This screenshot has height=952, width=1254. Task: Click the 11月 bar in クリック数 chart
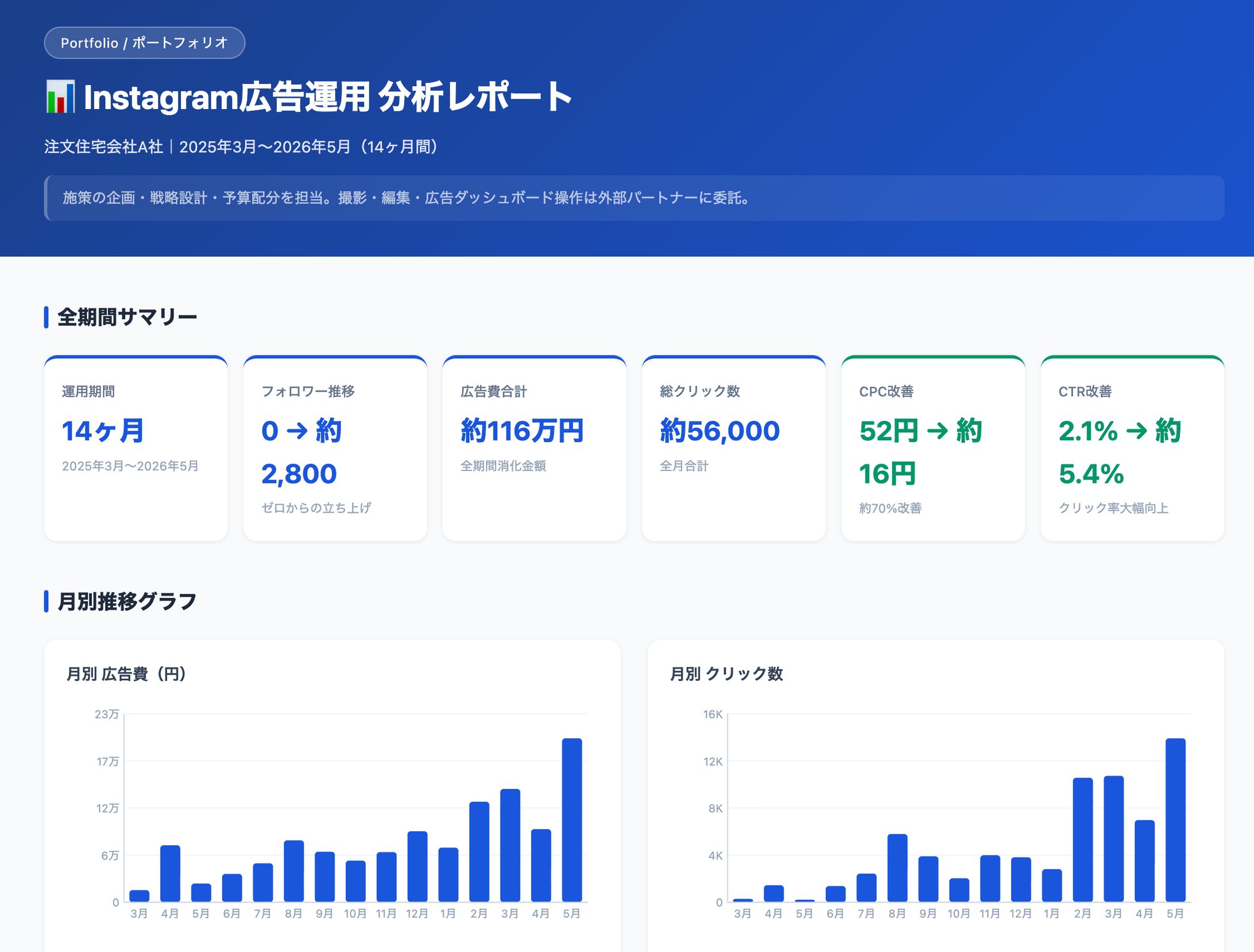(990, 879)
